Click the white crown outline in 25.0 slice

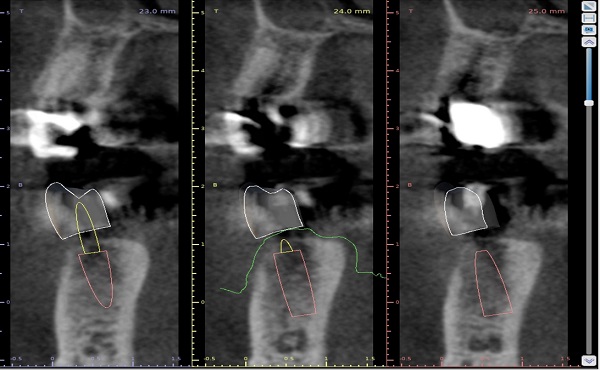466,211
